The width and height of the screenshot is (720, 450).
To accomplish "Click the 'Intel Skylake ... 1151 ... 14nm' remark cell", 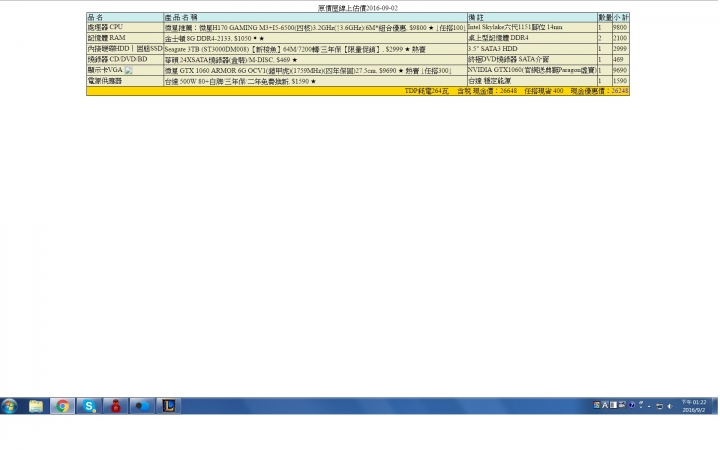I will tap(532, 27).
